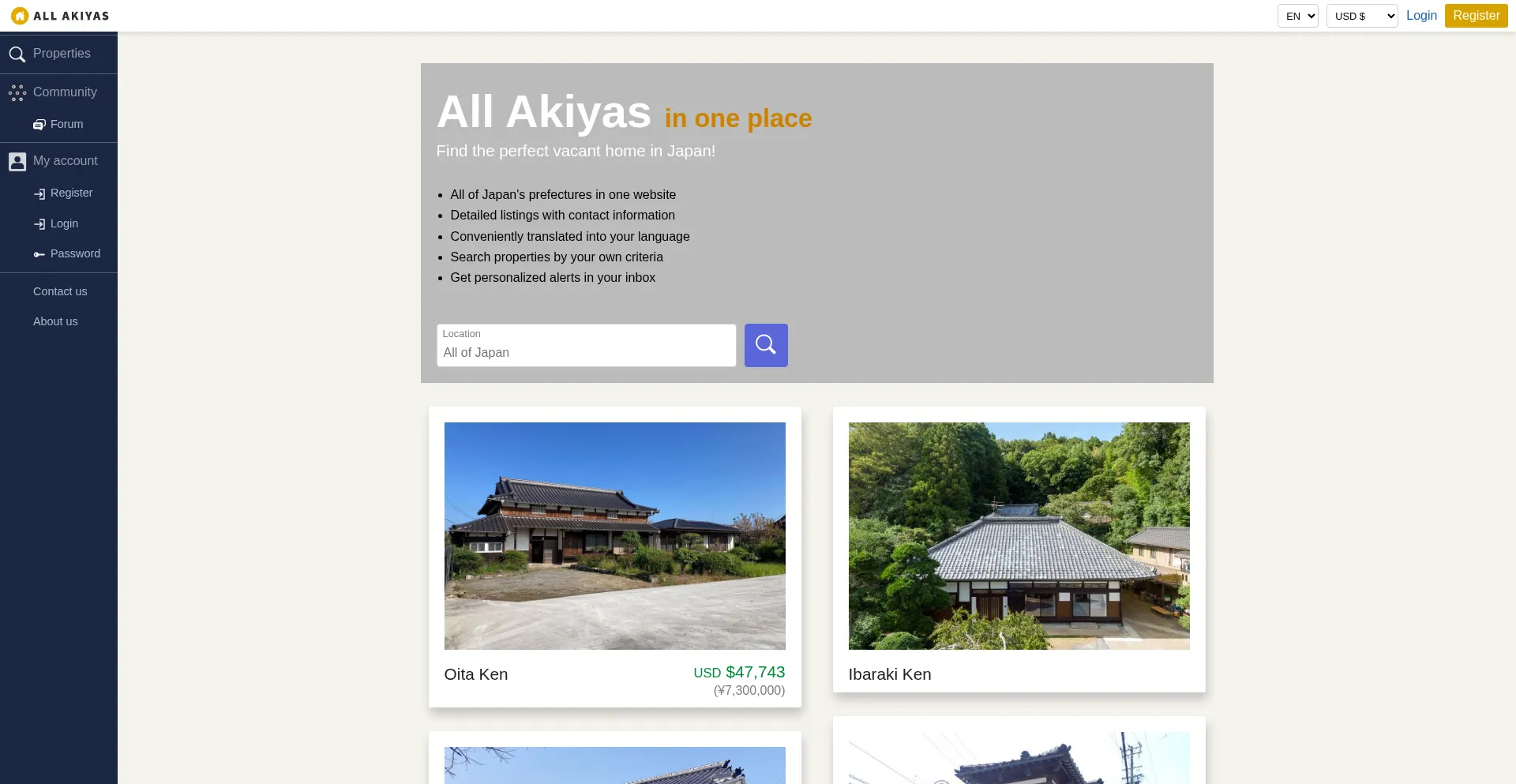Viewport: 1516px width, 784px height.
Task: Click the My account person icon
Action: 17,162
